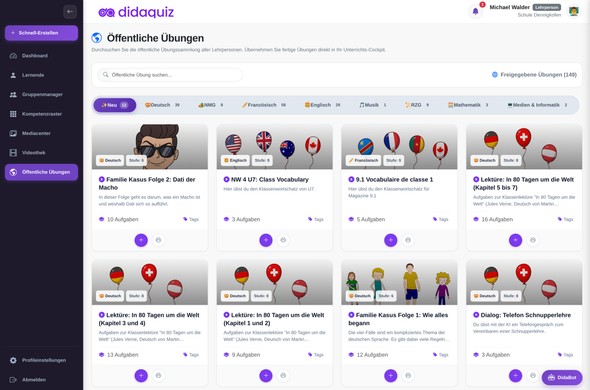Click the globe icon beside Öffentliche Übungen heading
Viewport: 590px width, 390px height.
pyautogui.click(x=97, y=38)
